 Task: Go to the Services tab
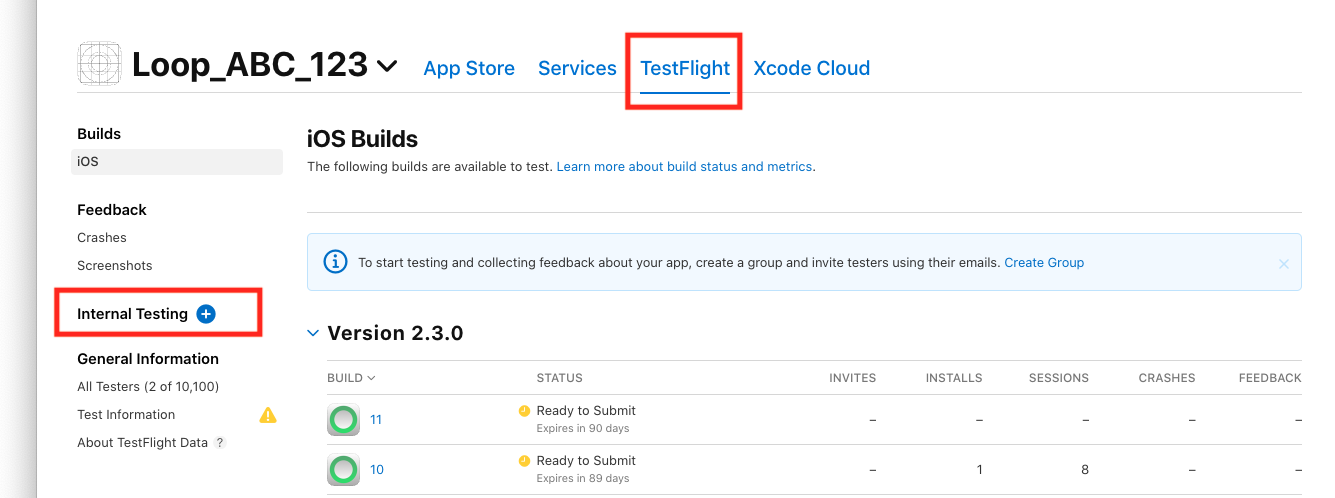577,68
